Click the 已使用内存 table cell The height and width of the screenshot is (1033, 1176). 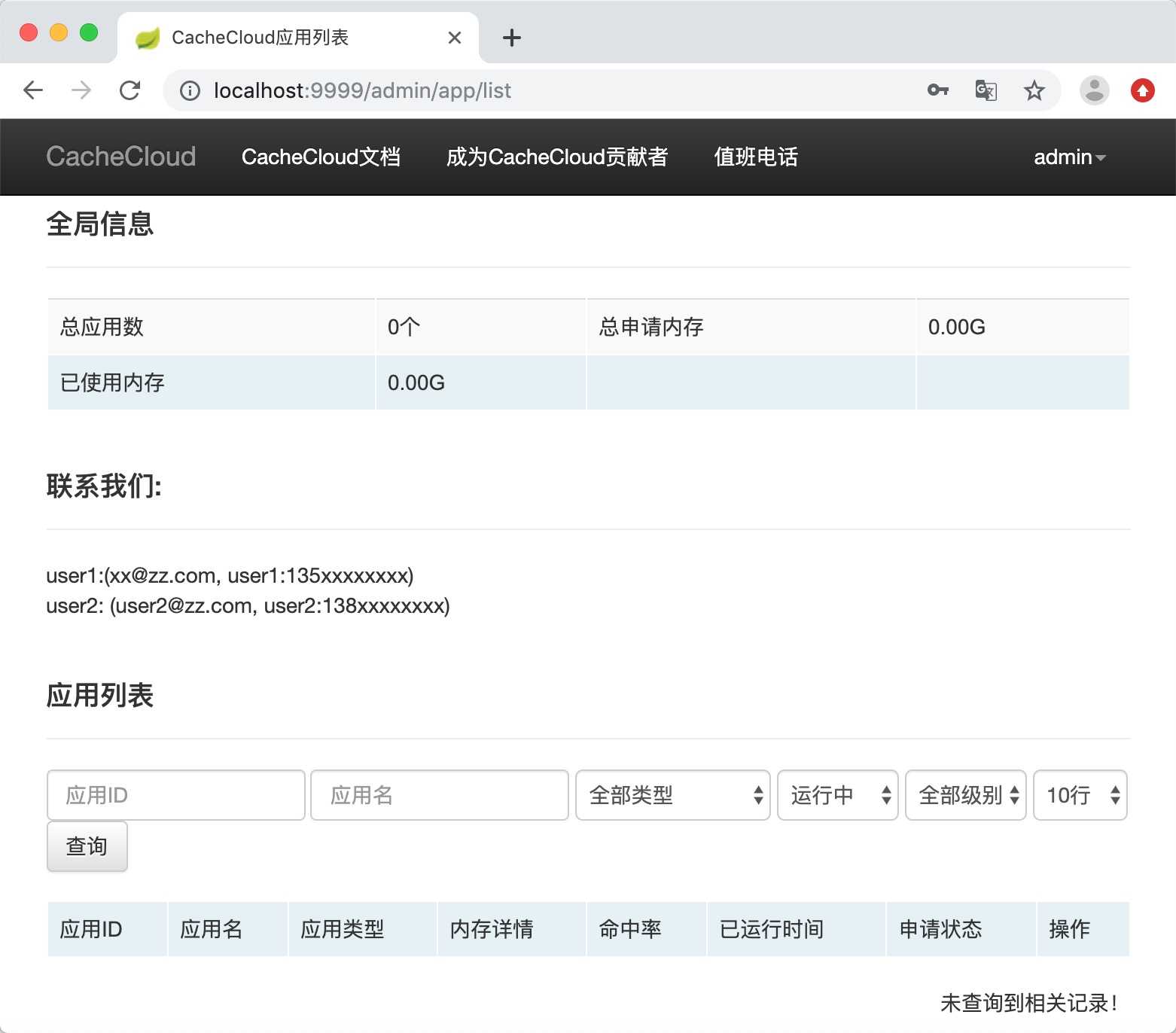pyautogui.click(x=212, y=382)
